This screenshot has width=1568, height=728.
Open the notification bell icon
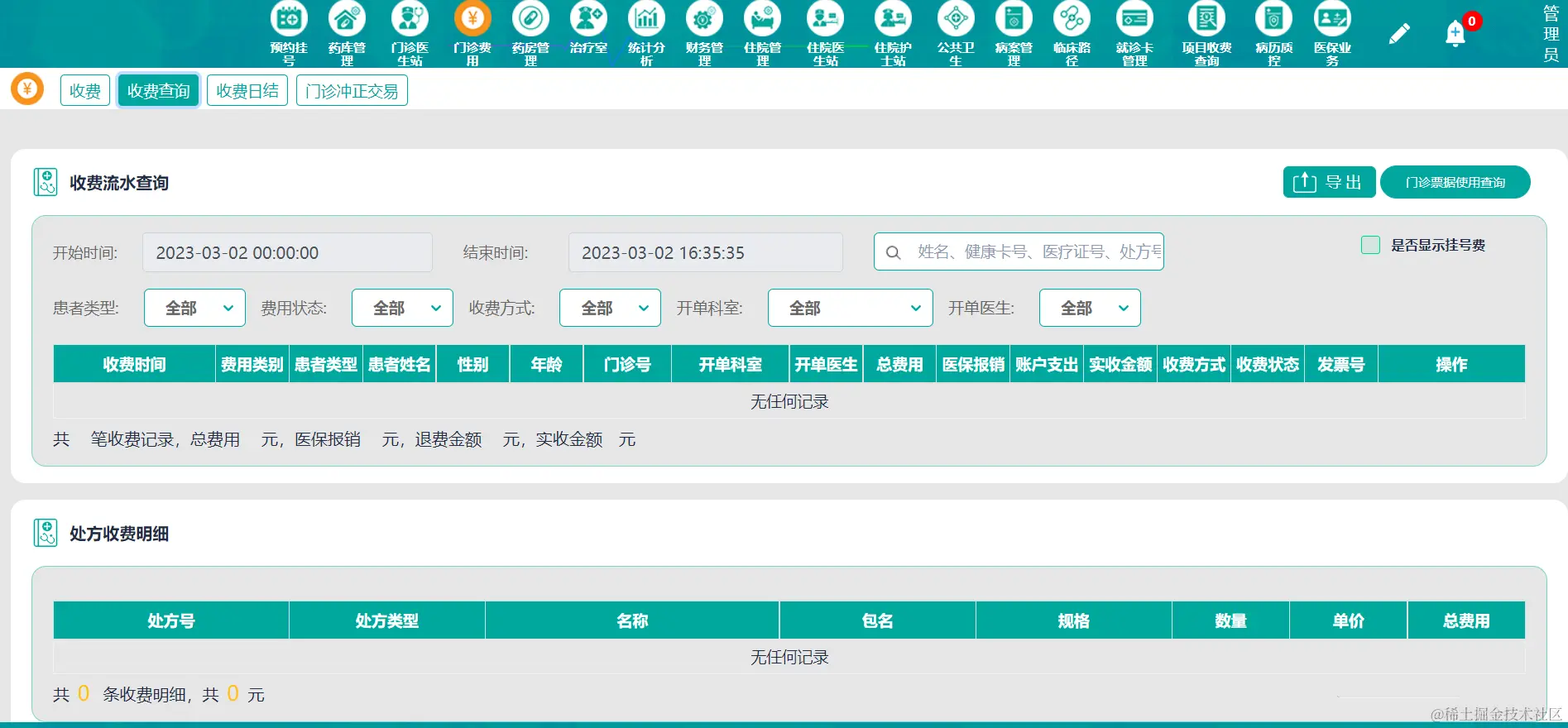pyautogui.click(x=1455, y=34)
